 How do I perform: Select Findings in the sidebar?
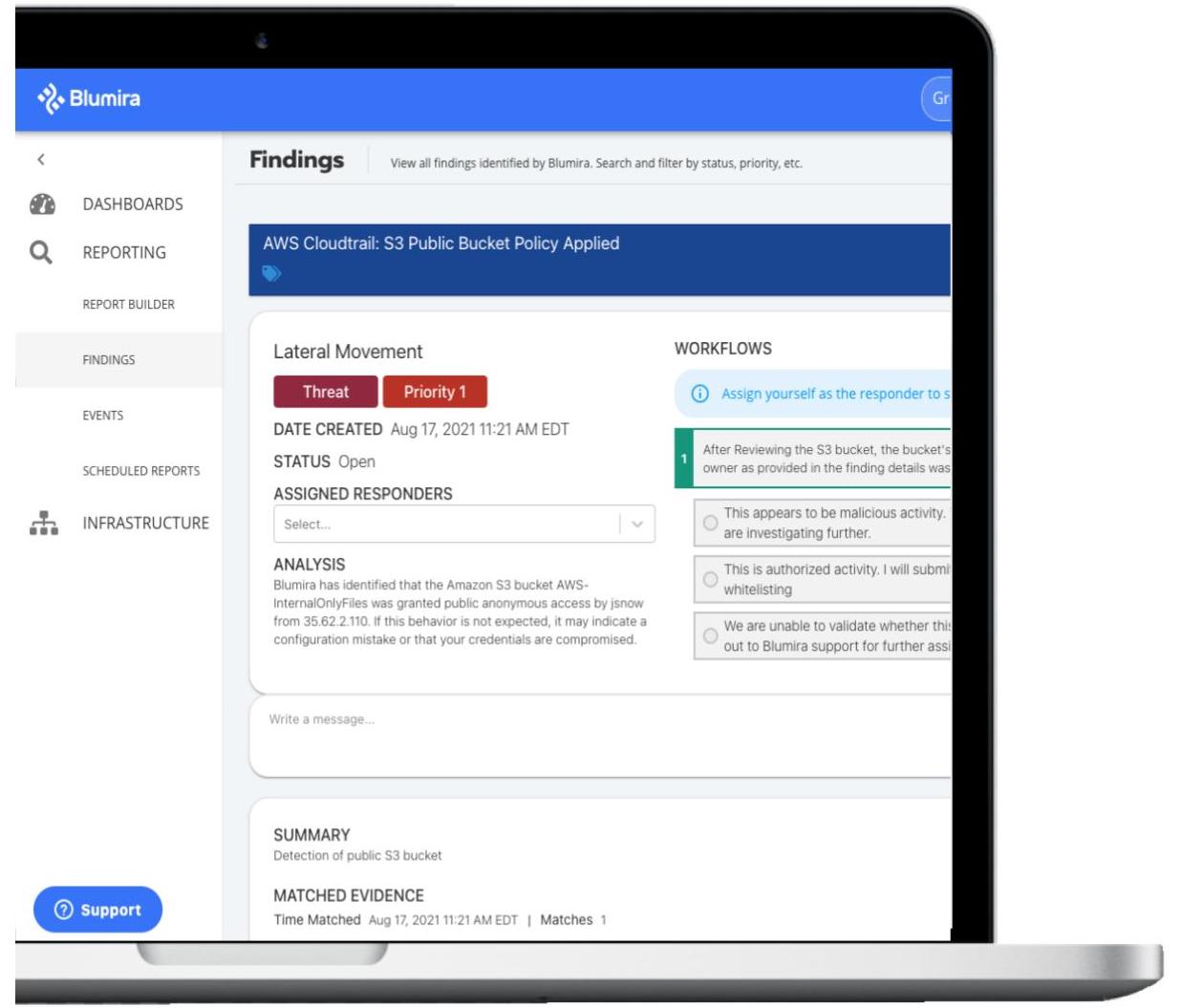pos(118,360)
